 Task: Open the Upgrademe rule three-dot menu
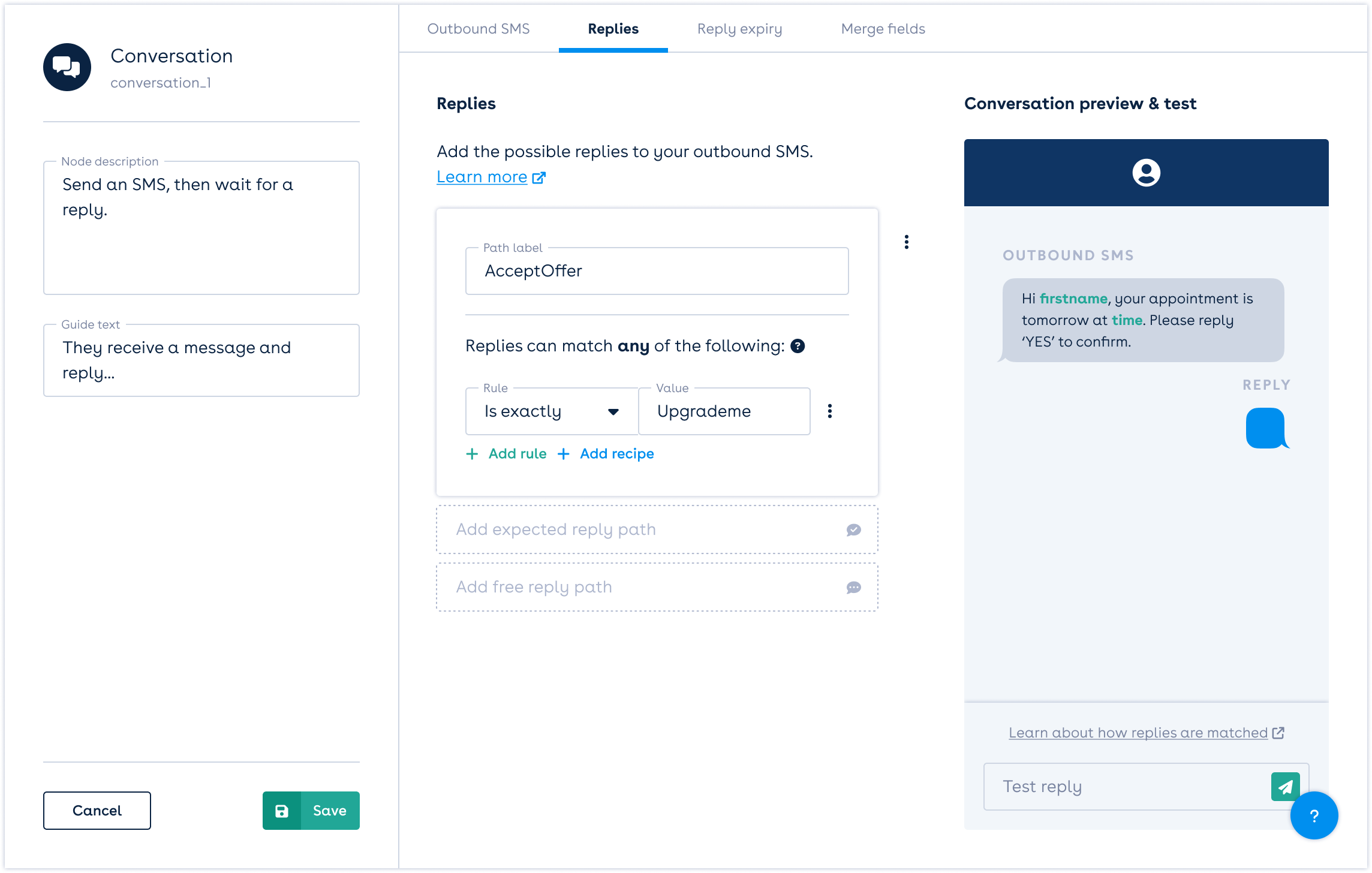coord(830,411)
